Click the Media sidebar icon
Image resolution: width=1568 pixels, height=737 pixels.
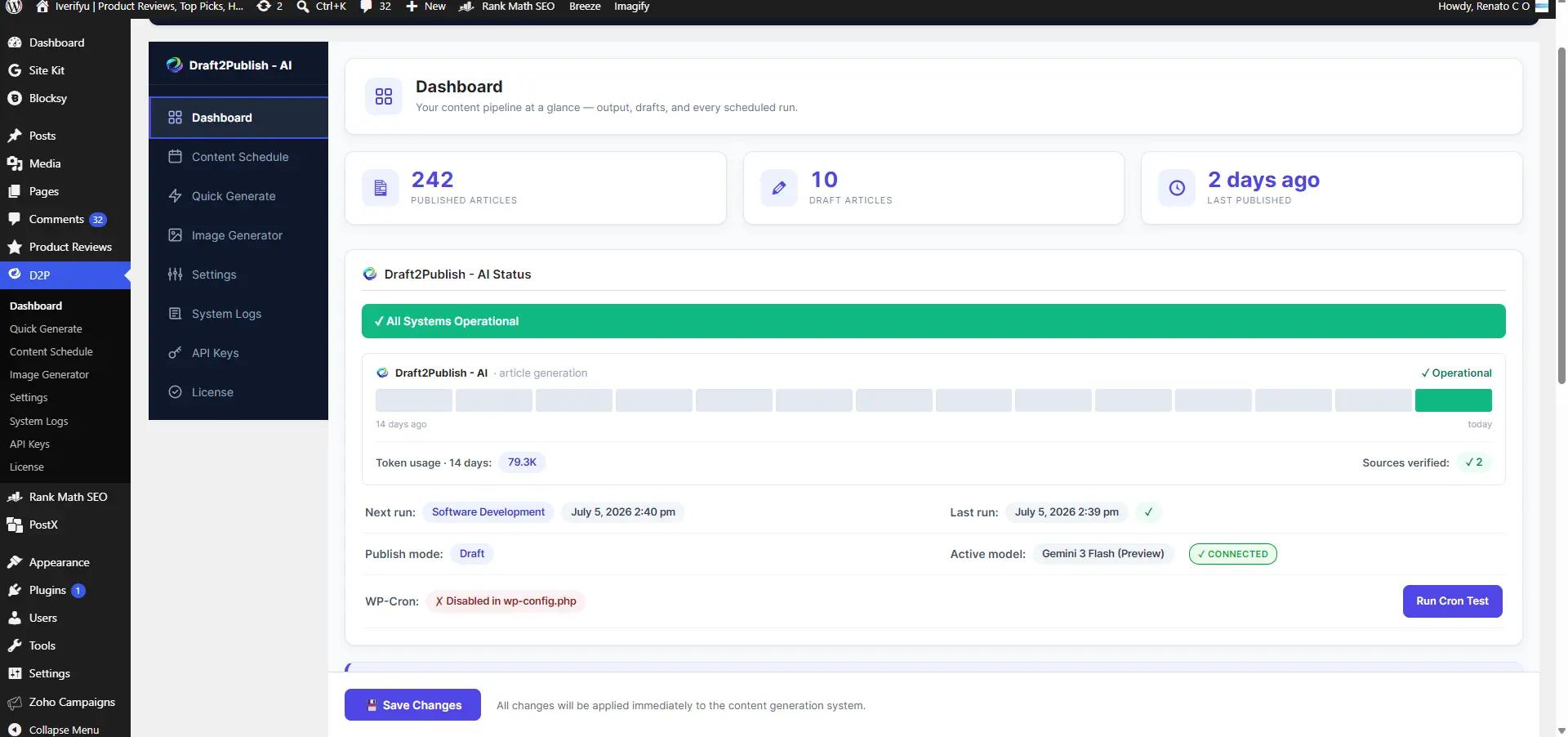[15, 163]
